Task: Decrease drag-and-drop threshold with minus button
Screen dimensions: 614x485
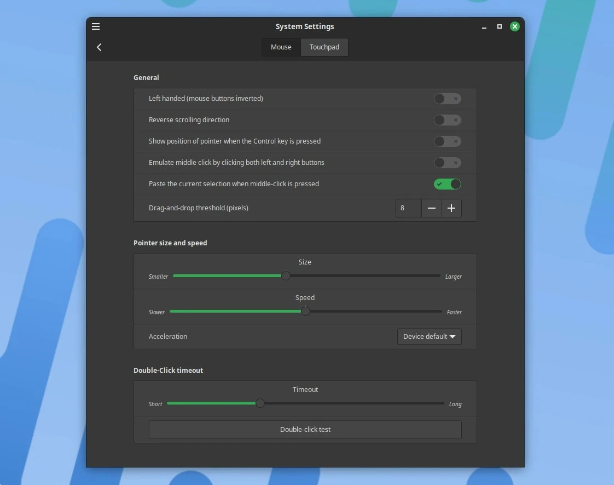Action: tap(432, 208)
